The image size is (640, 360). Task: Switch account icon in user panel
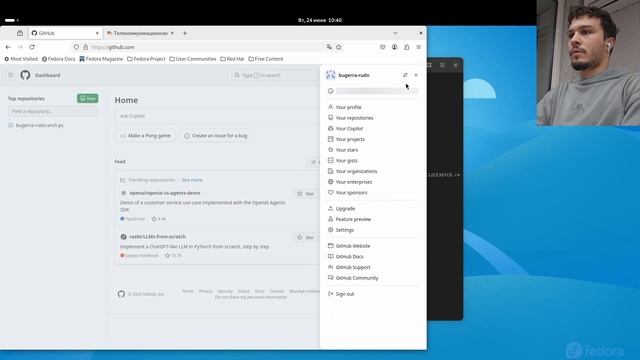coord(405,75)
